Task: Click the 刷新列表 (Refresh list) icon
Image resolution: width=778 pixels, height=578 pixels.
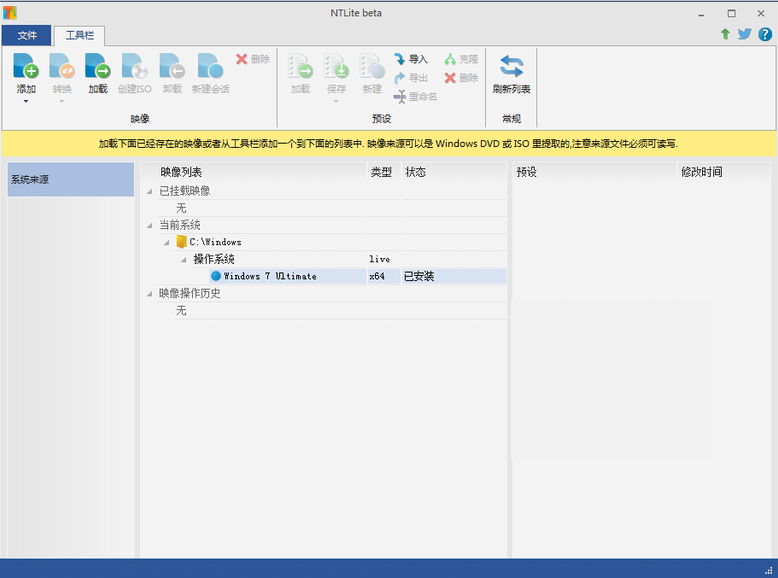Action: click(511, 66)
